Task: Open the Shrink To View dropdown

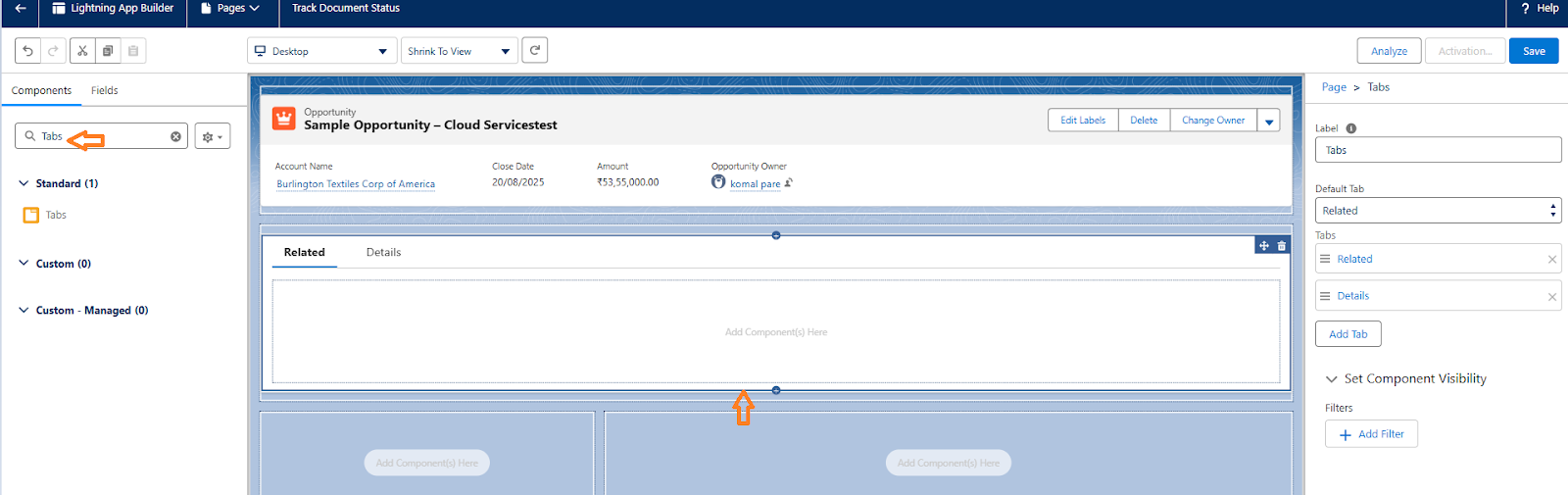Action: click(459, 51)
